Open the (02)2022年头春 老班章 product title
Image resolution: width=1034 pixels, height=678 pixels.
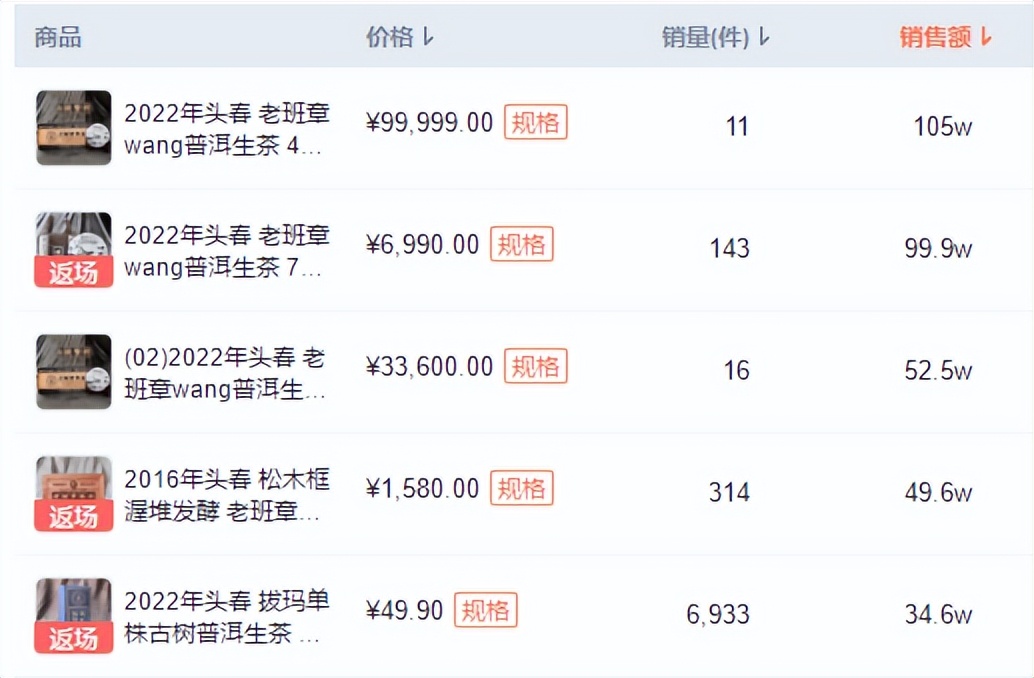coord(225,373)
